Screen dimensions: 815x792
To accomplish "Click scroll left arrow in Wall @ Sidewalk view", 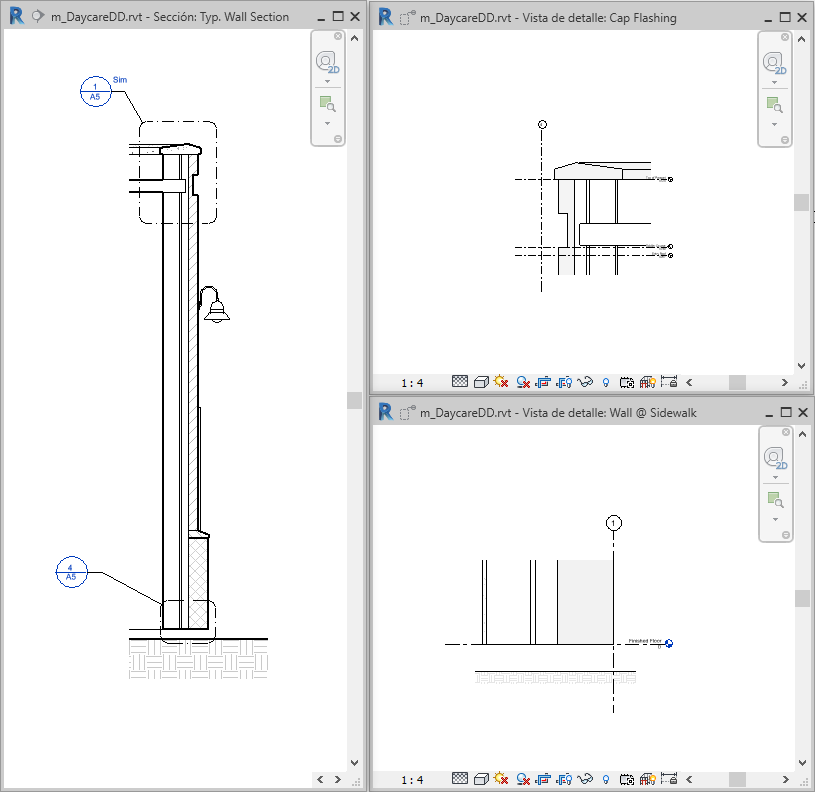I will click(x=689, y=779).
